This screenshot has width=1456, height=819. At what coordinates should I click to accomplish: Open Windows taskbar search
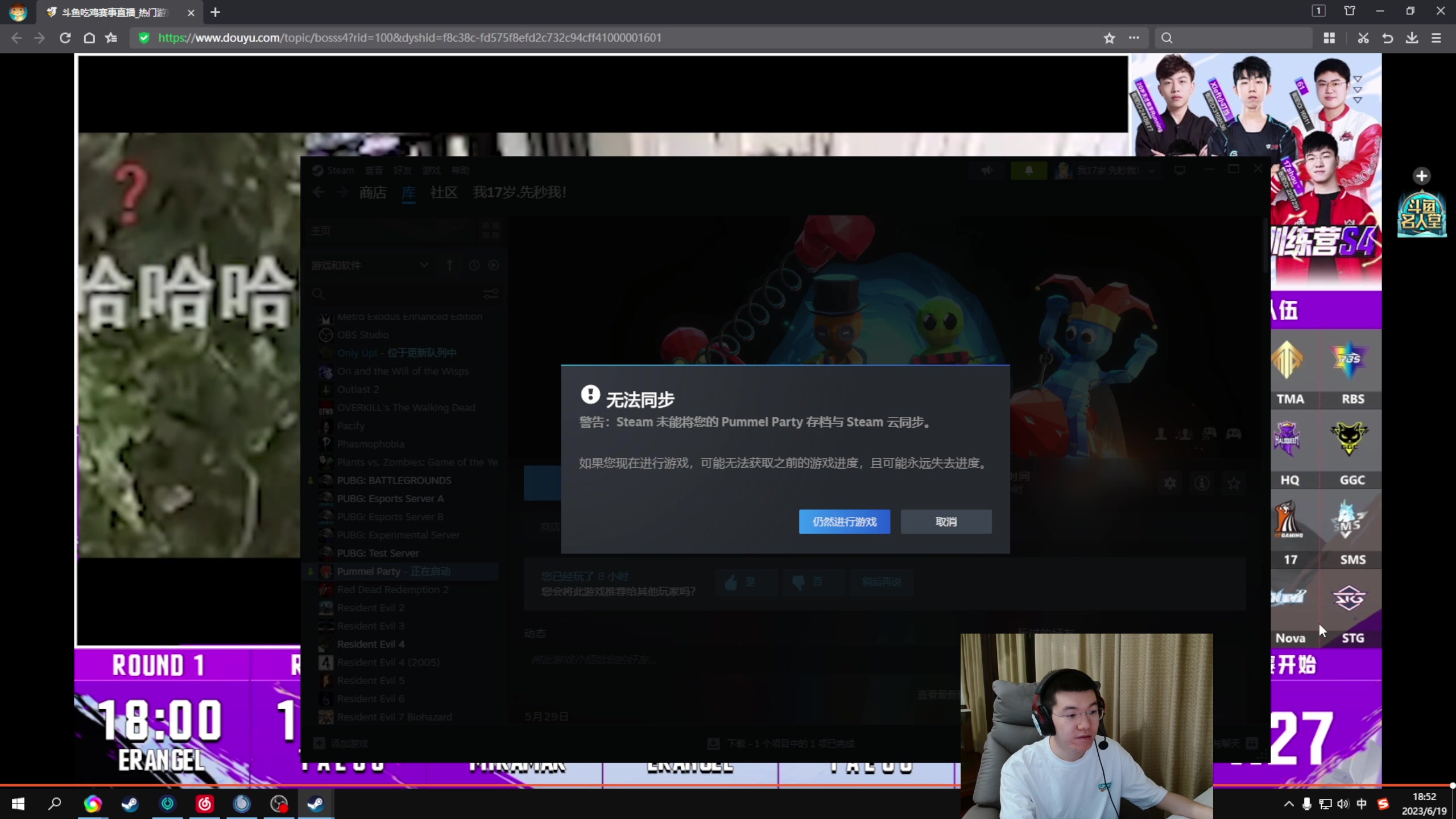[x=55, y=804]
